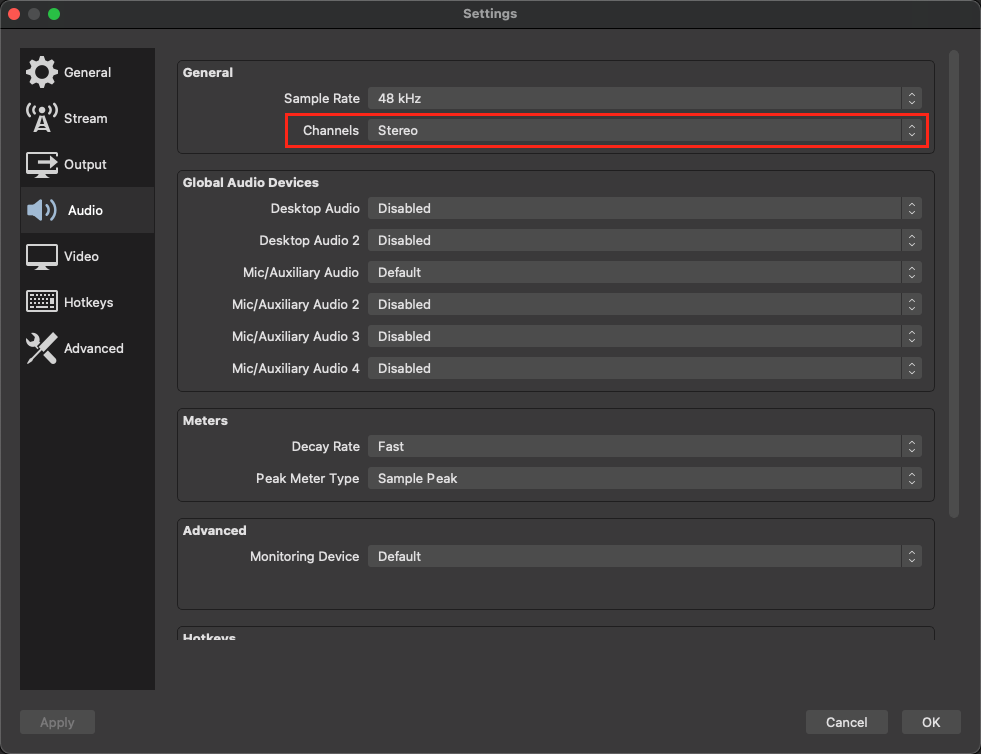
Task: Select the Output monitor icon
Action: click(42, 164)
